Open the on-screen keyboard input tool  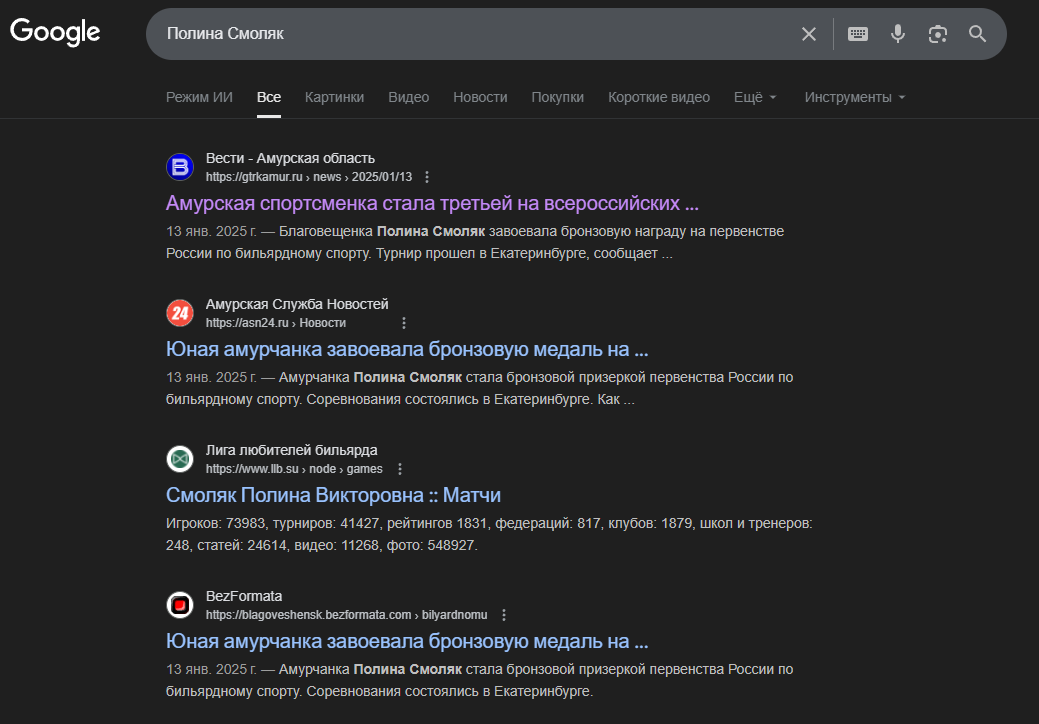tap(857, 34)
